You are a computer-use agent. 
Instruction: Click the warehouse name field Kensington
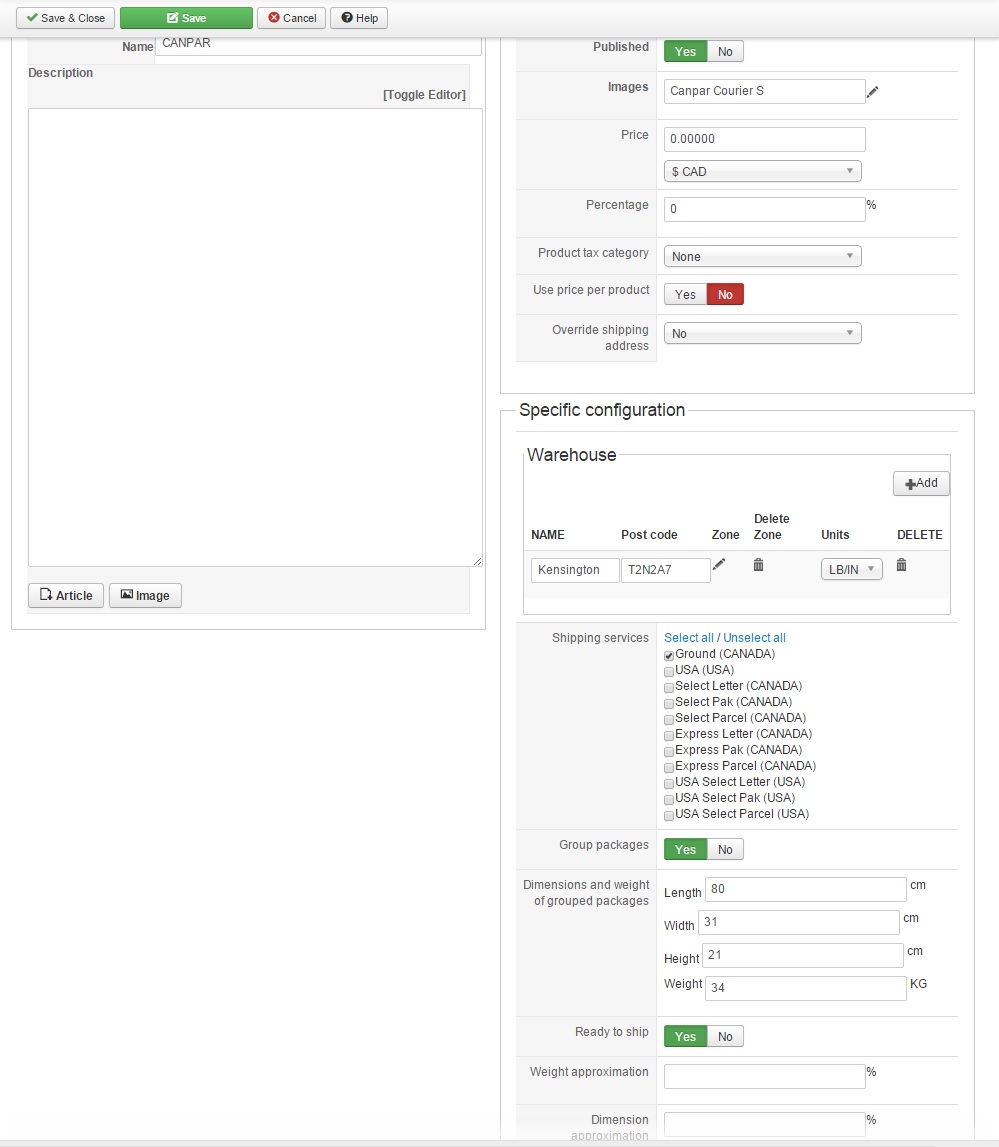click(576, 570)
